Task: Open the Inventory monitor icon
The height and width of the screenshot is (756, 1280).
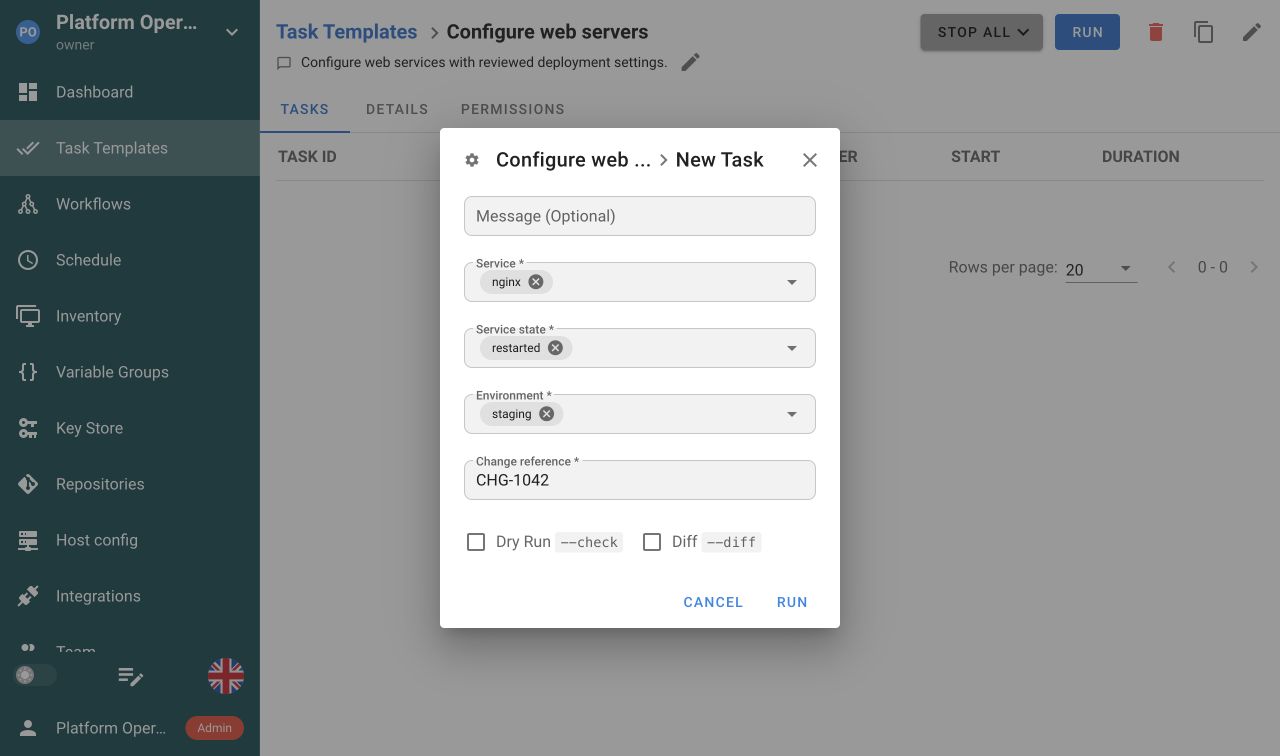Action: (x=28, y=316)
